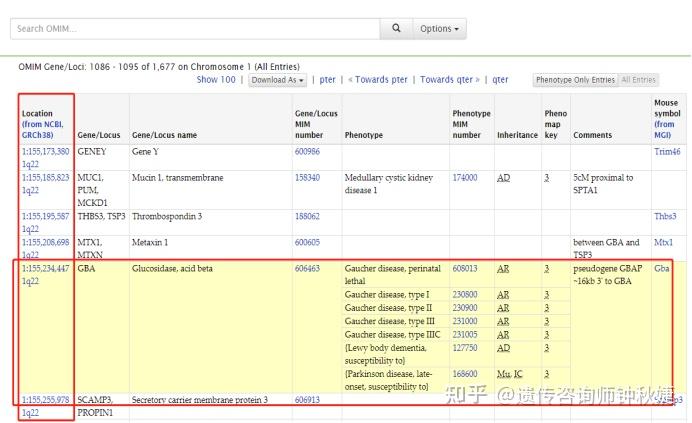The height and width of the screenshot is (423, 692).
Task: Click the Trim46 mouse symbol link
Action: 666,152
